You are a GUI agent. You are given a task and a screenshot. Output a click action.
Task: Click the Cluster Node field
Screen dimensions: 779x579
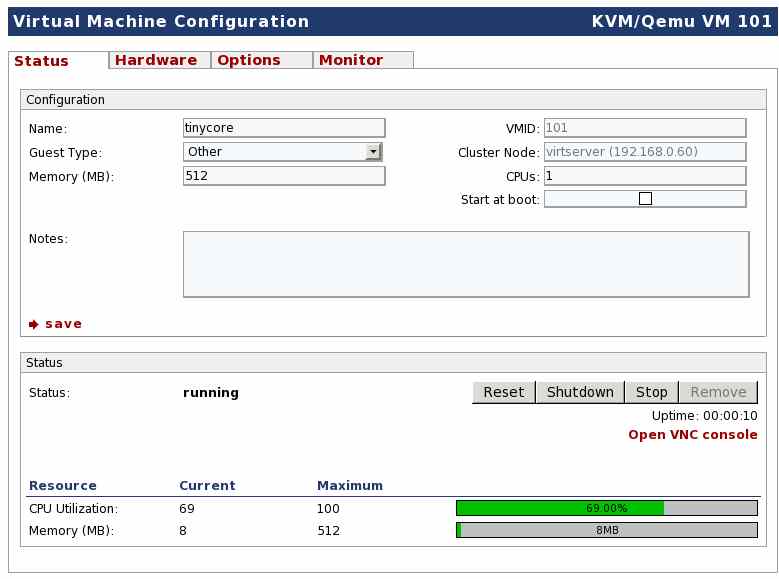pyautogui.click(x=645, y=152)
